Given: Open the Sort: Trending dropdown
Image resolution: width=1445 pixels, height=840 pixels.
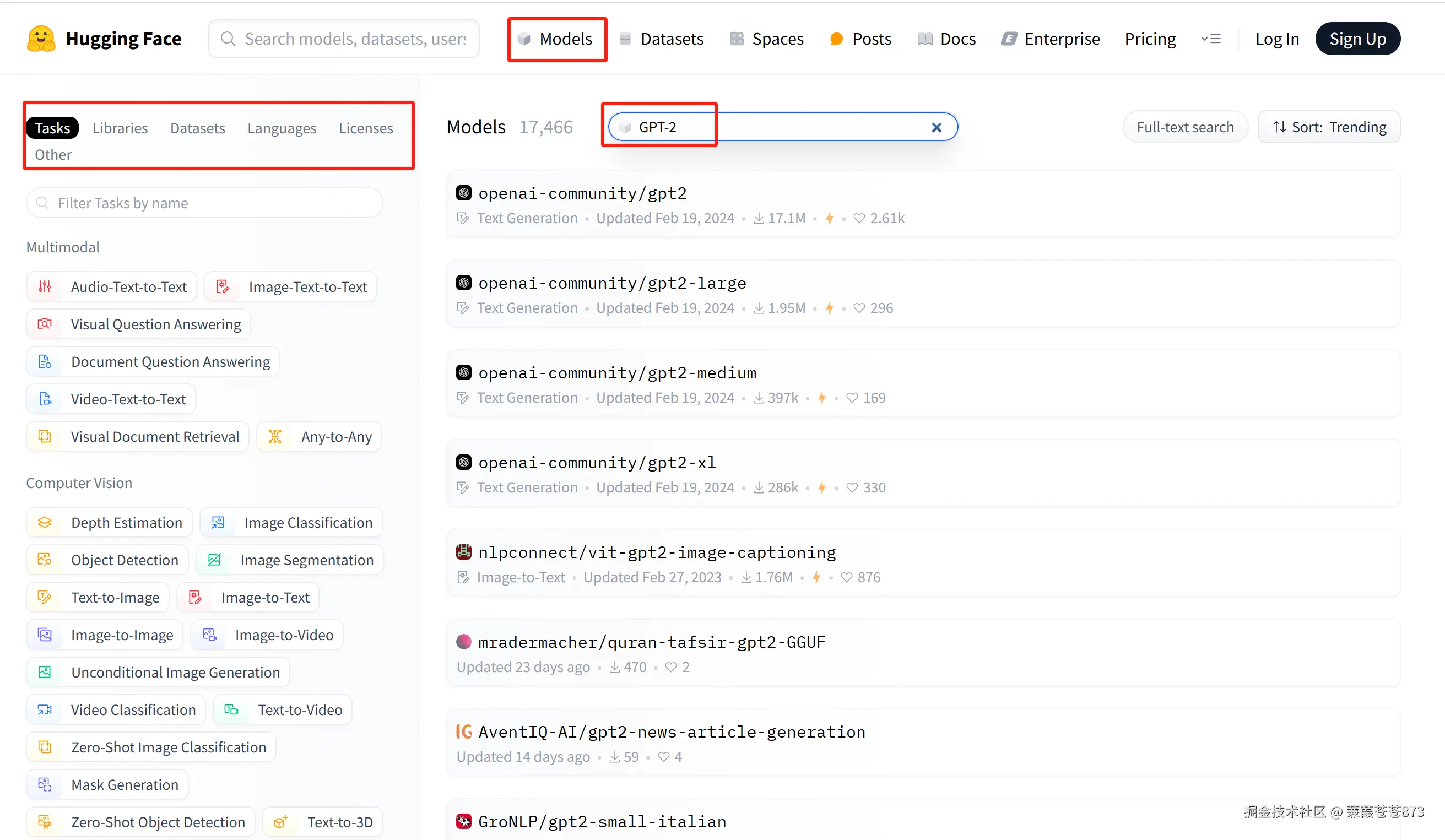Looking at the screenshot, I should [x=1328, y=127].
